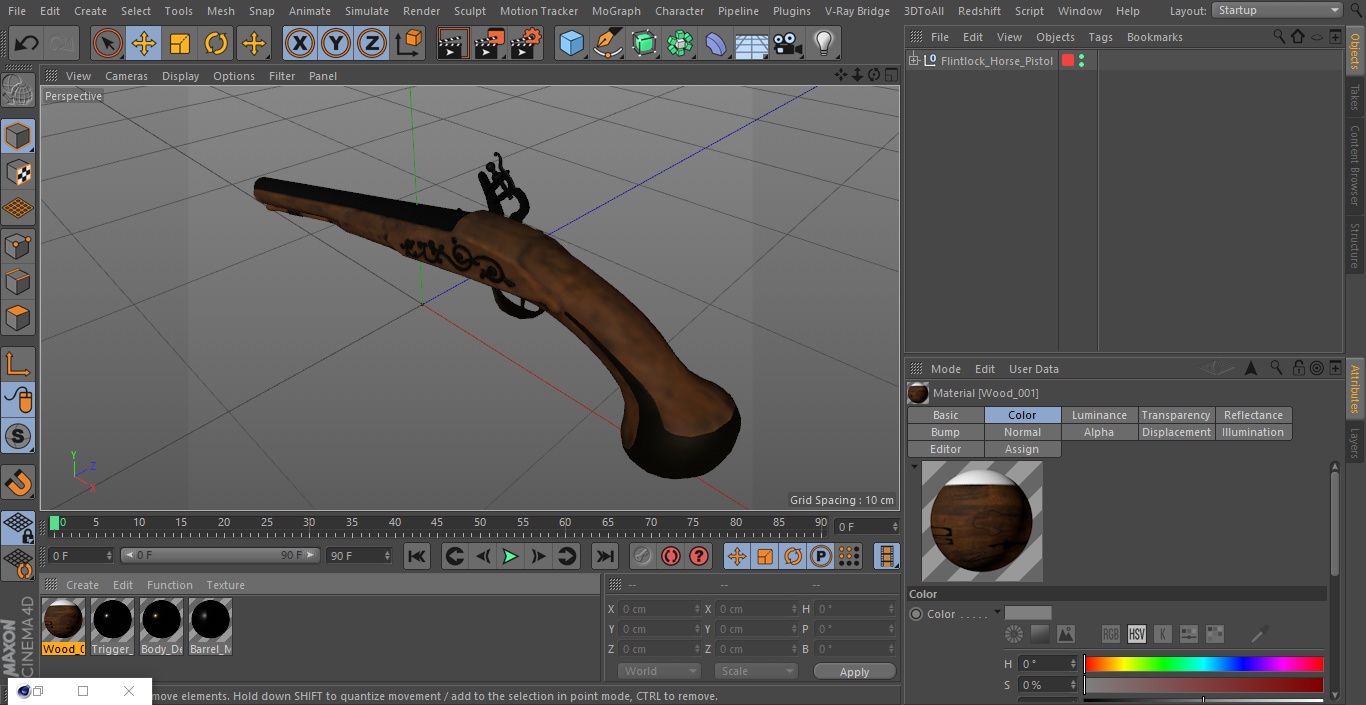Select HSV color mode button
The width and height of the screenshot is (1366, 705).
1137,634
